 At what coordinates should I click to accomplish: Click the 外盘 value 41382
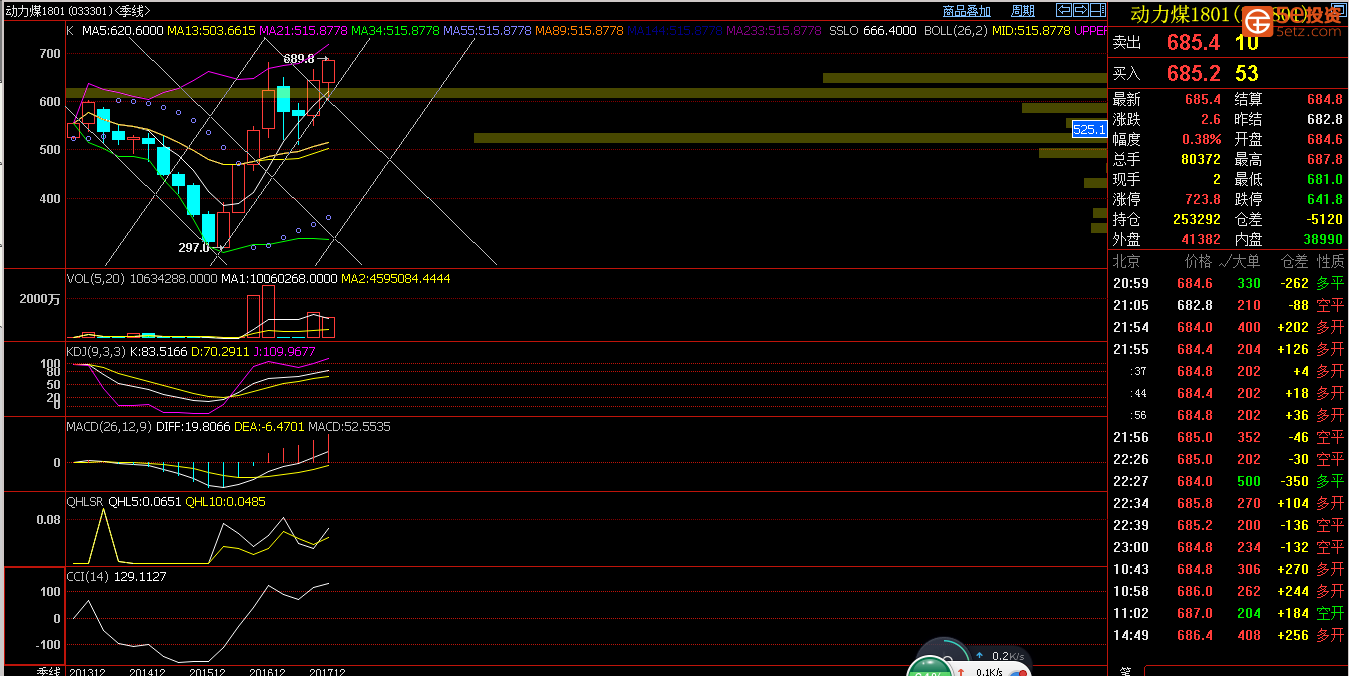(1200, 240)
